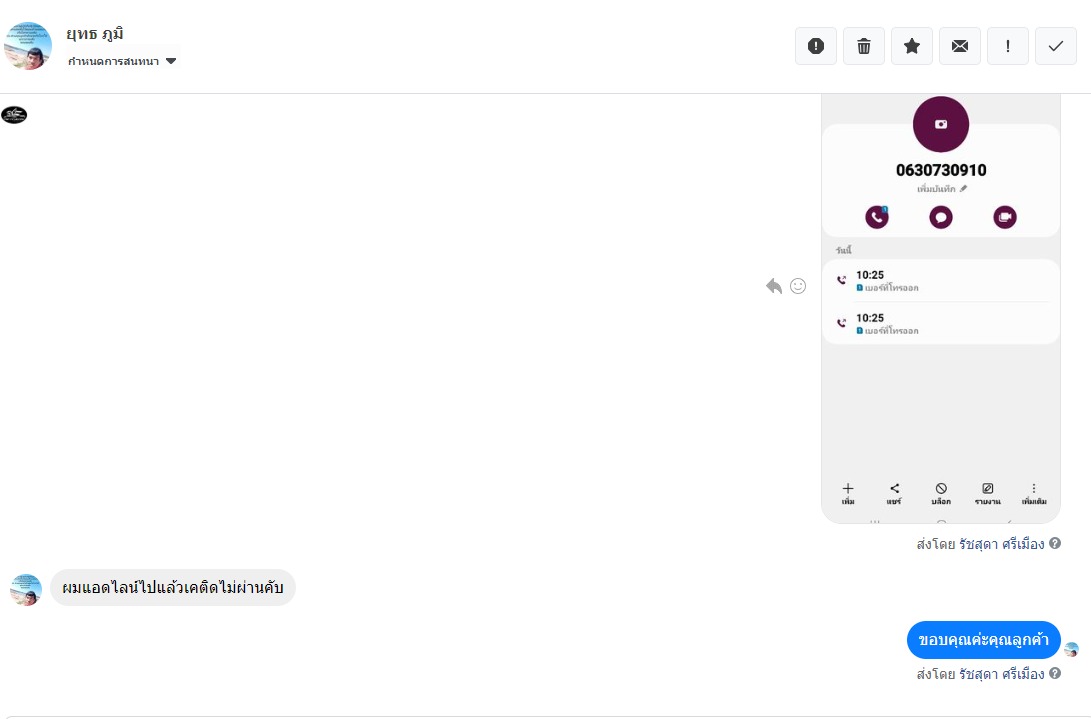Image resolution: width=1091 pixels, height=719 pixels.
Task: Click the small black avatar at top left
Action: pyautogui.click(x=14, y=115)
